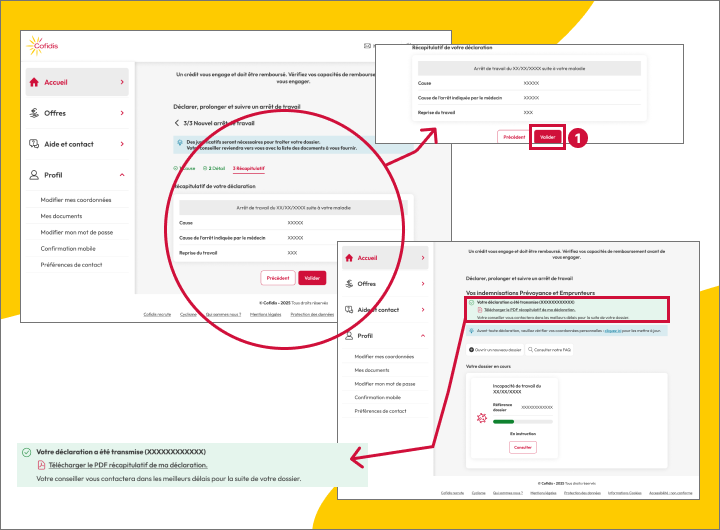Click the Offres icon in the left window sidebar

tap(35, 113)
